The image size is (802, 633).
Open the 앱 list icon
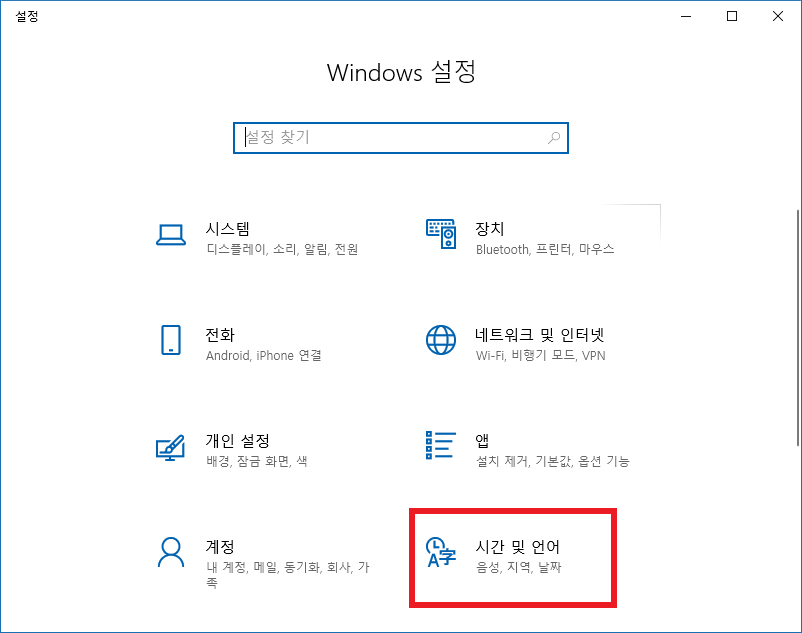coord(441,445)
